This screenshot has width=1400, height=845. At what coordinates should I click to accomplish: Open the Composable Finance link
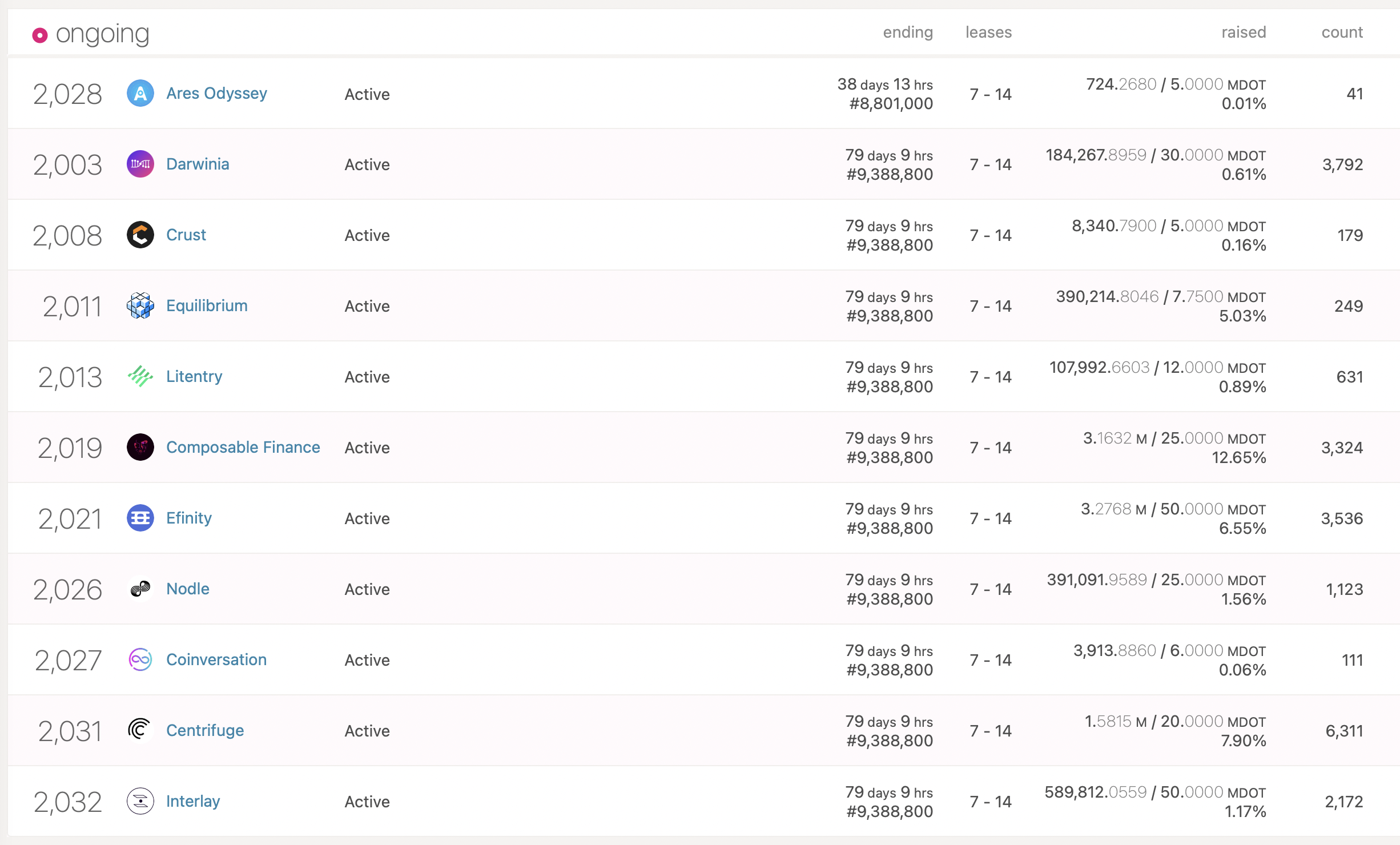[x=243, y=448]
